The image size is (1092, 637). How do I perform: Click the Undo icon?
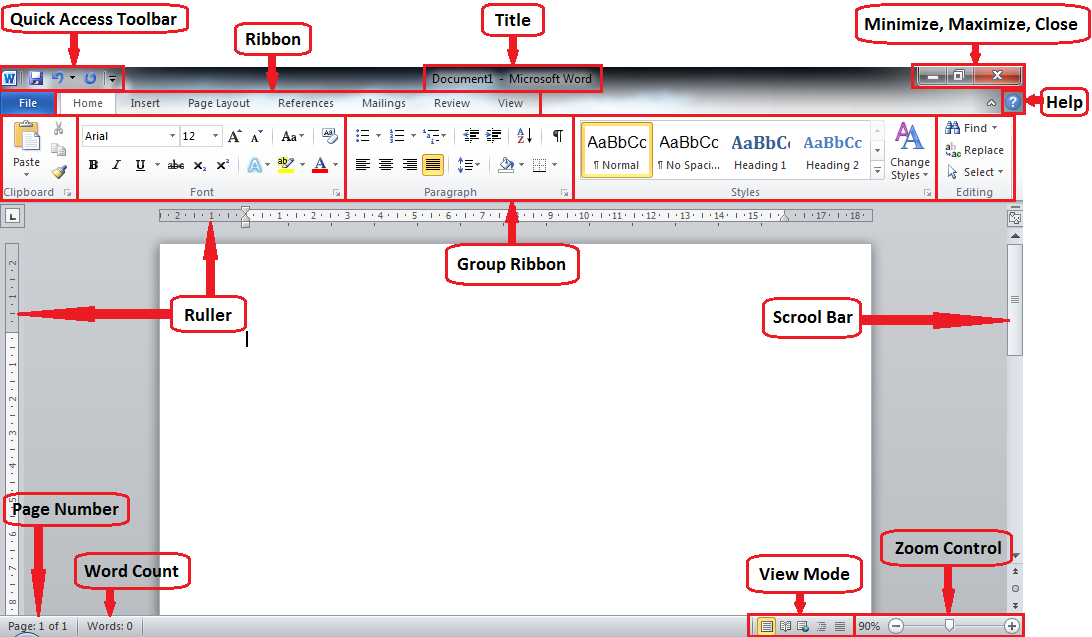[x=58, y=79]
